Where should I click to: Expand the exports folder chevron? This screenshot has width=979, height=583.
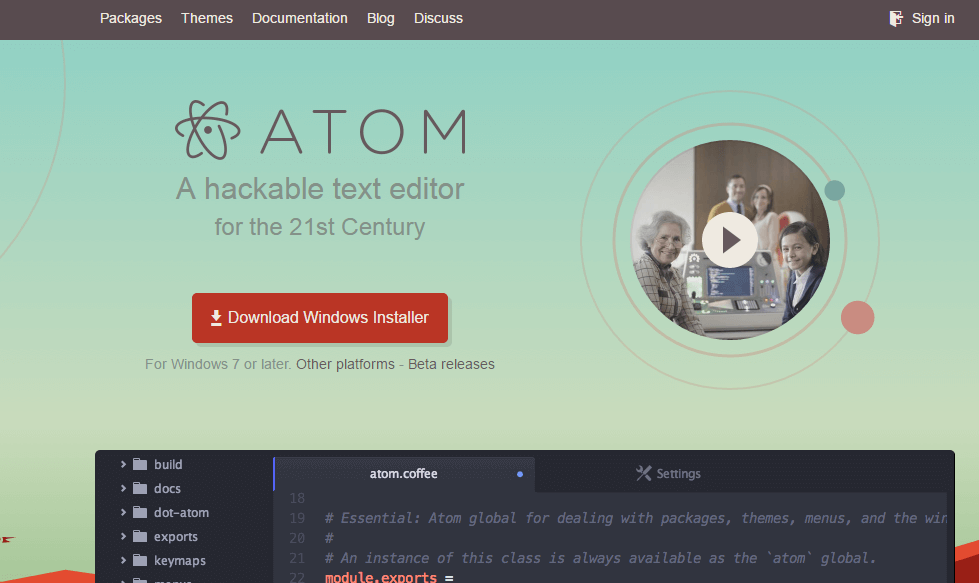point(123,536)
